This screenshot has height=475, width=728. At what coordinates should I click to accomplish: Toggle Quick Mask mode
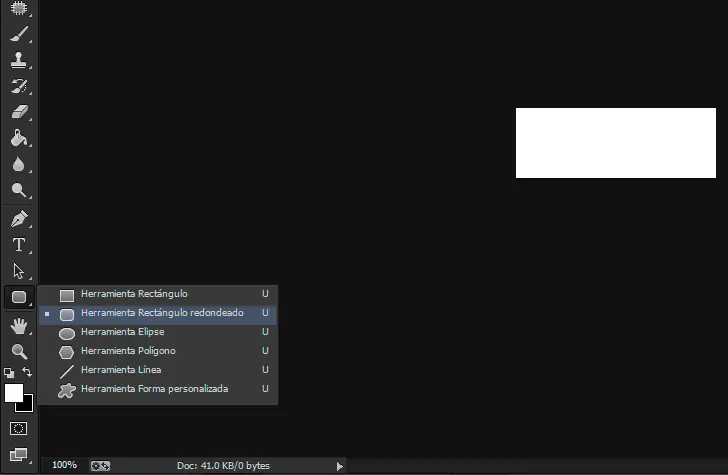[19, 428]
